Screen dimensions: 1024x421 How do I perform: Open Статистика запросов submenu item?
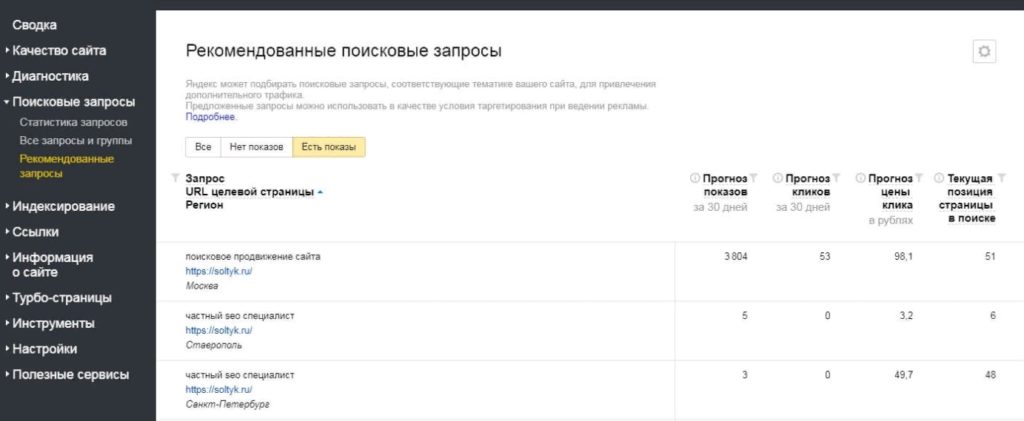(x=74, y=123)
